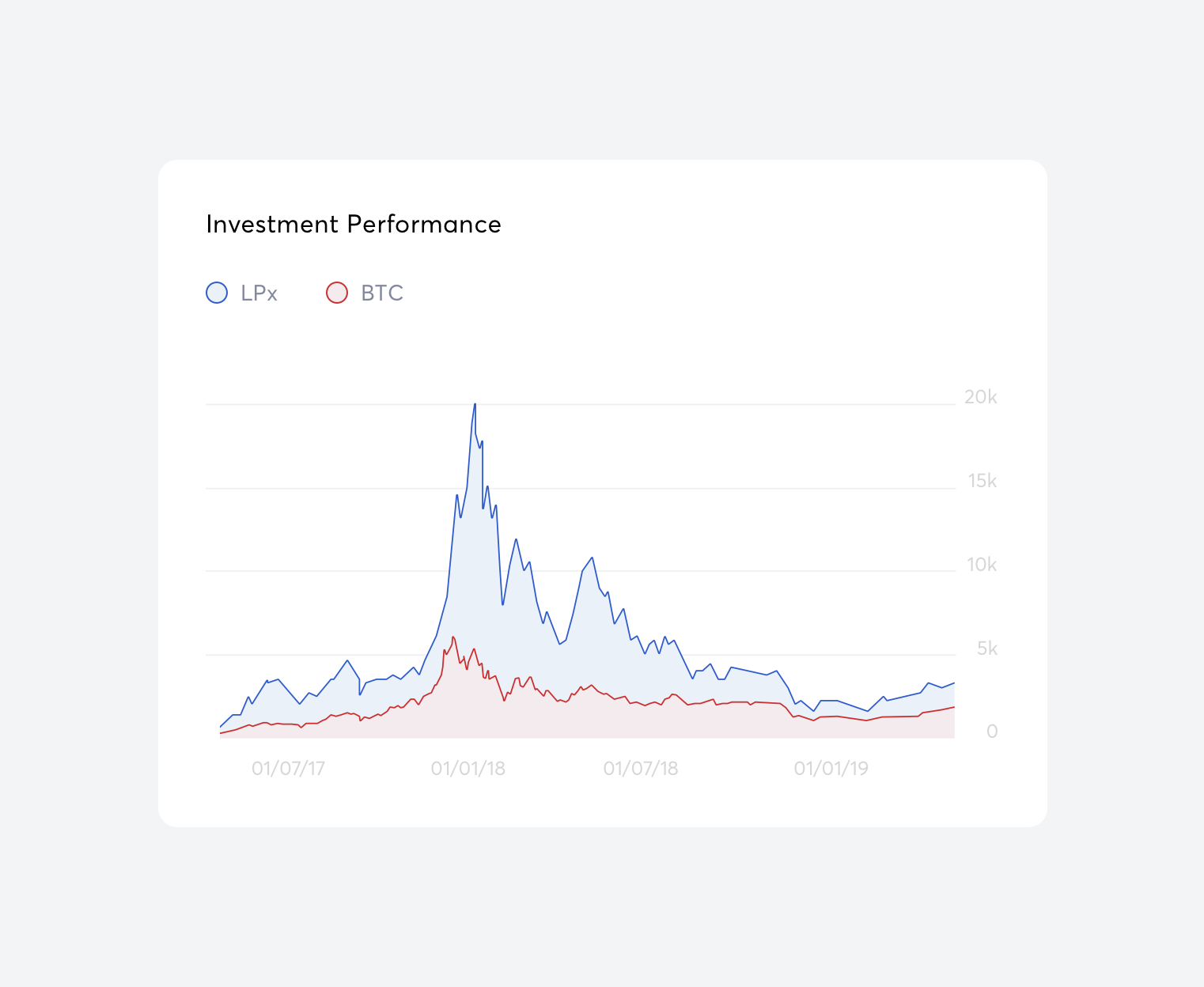The image size is (1204, 987).
Task: Click the 01/01/19 date axis label
Action: (831, 769)
